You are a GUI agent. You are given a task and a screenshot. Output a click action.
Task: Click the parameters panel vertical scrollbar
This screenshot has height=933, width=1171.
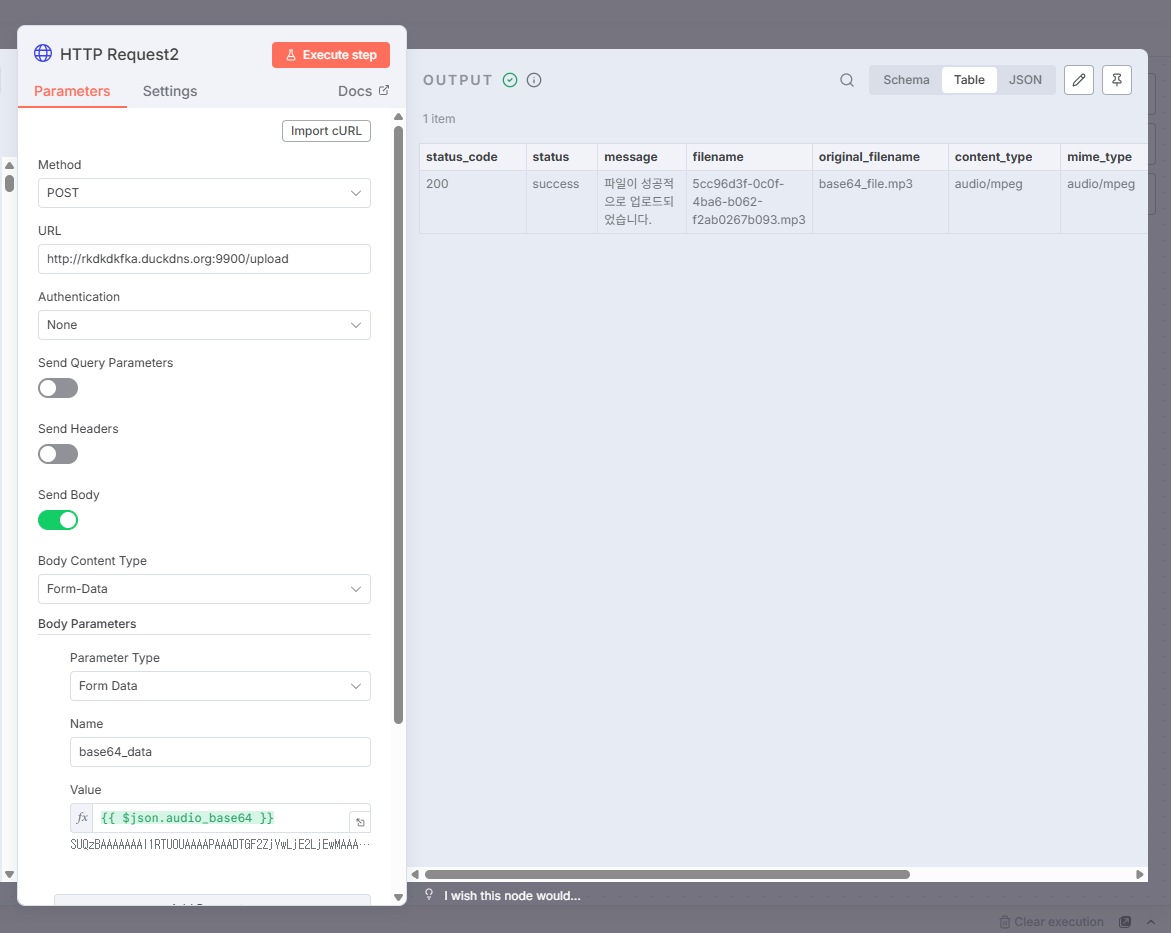click(x=398, y=426)
